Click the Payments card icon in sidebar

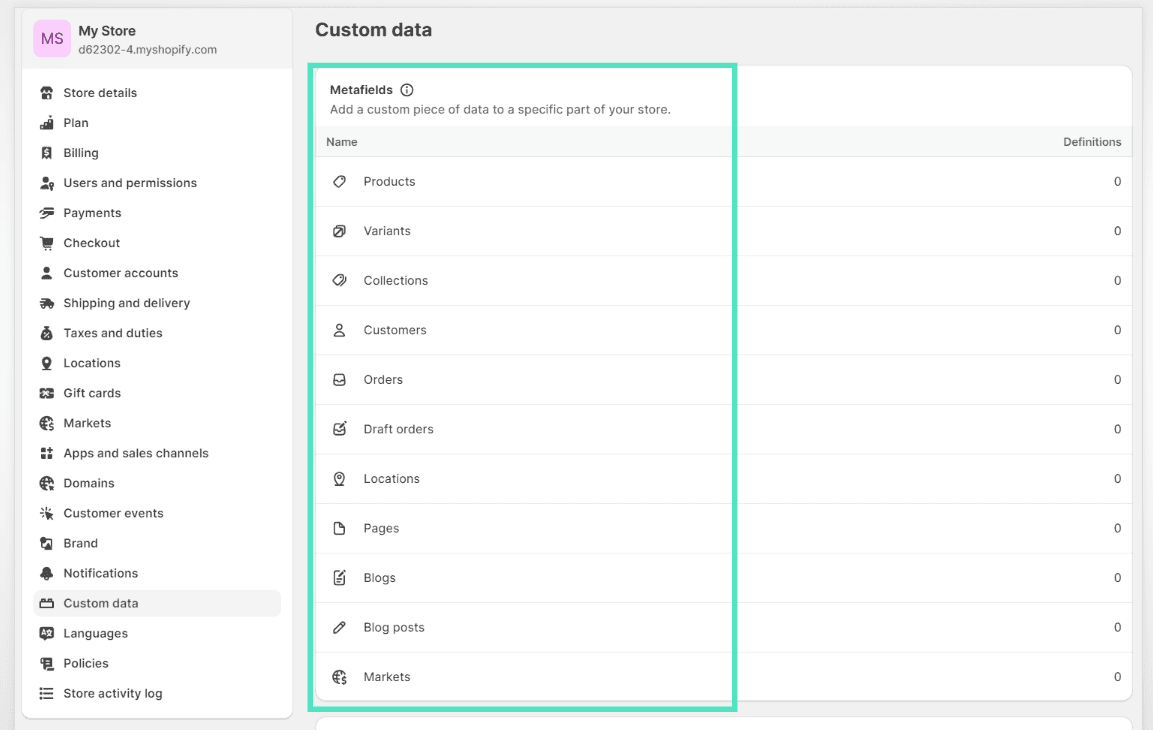pyautogui.click(x=45, y=212)
